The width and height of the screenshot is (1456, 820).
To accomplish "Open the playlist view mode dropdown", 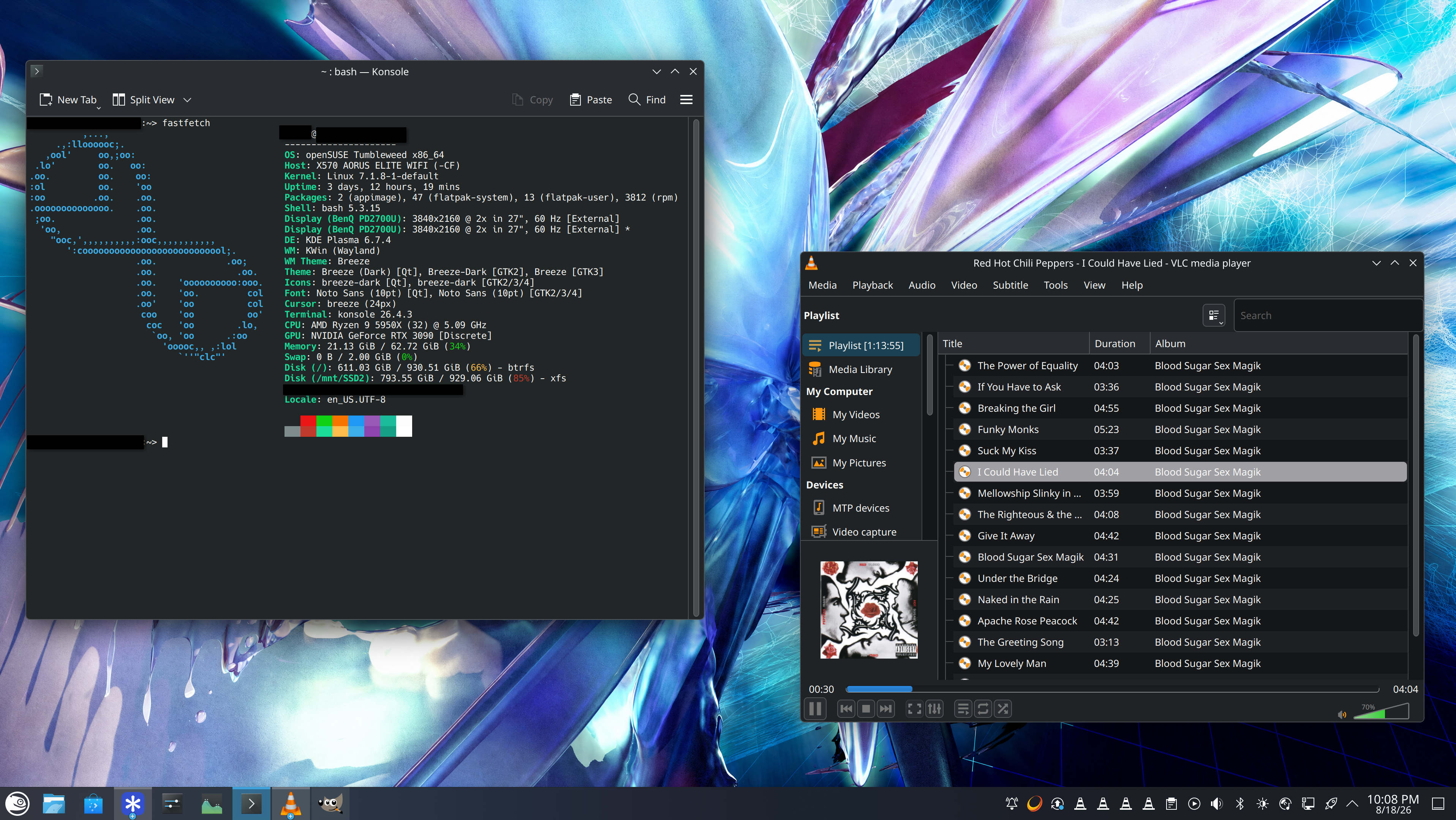I will [1214, 315].
